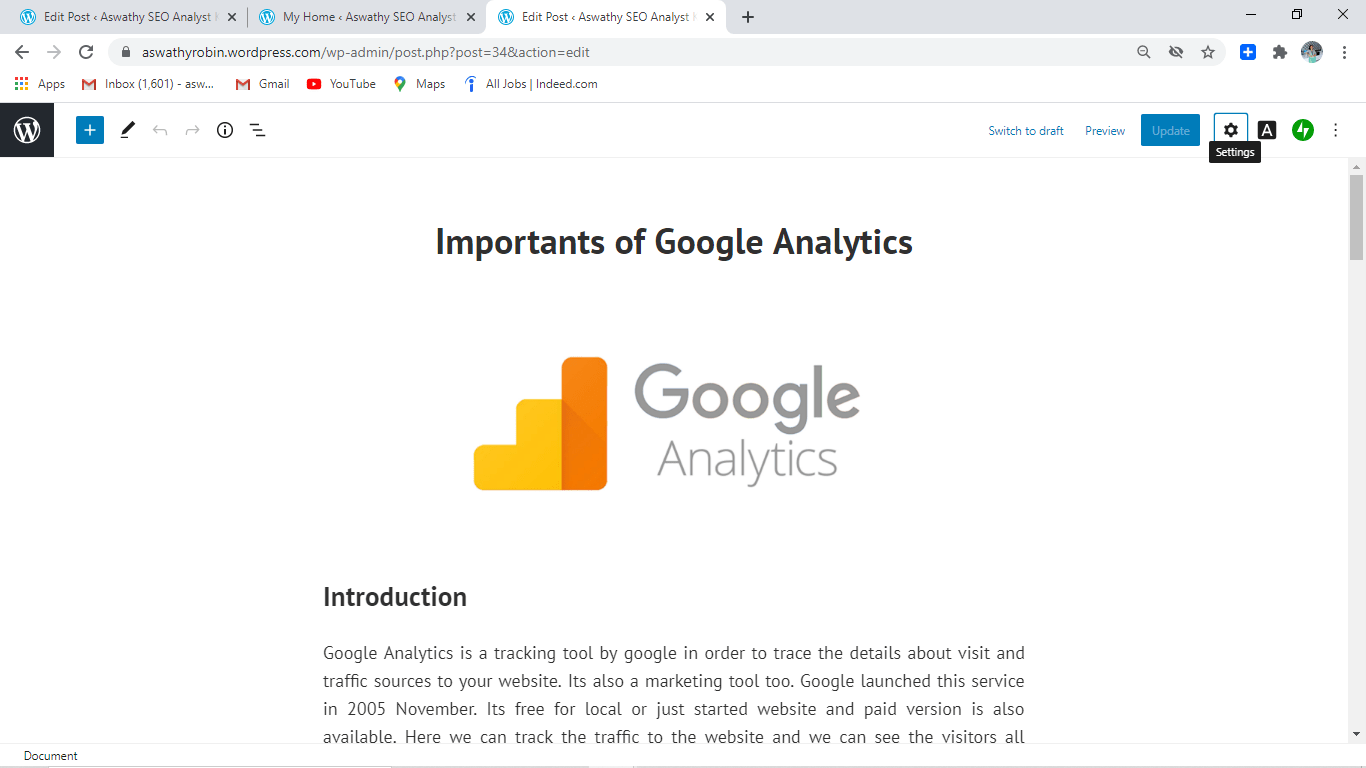1366x768 pixels.
Task: Close the active Edit Post tab
Action: click(709, 17)
